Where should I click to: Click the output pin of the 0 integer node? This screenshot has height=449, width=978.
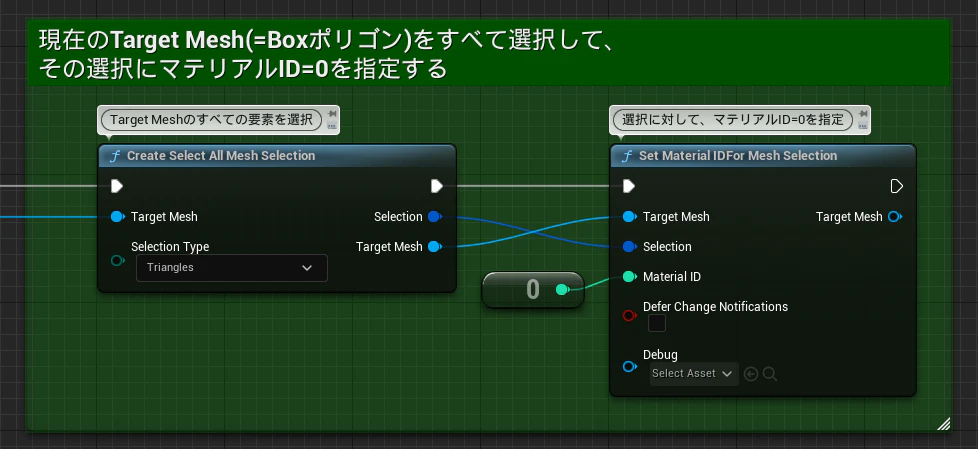pos(562,289)
